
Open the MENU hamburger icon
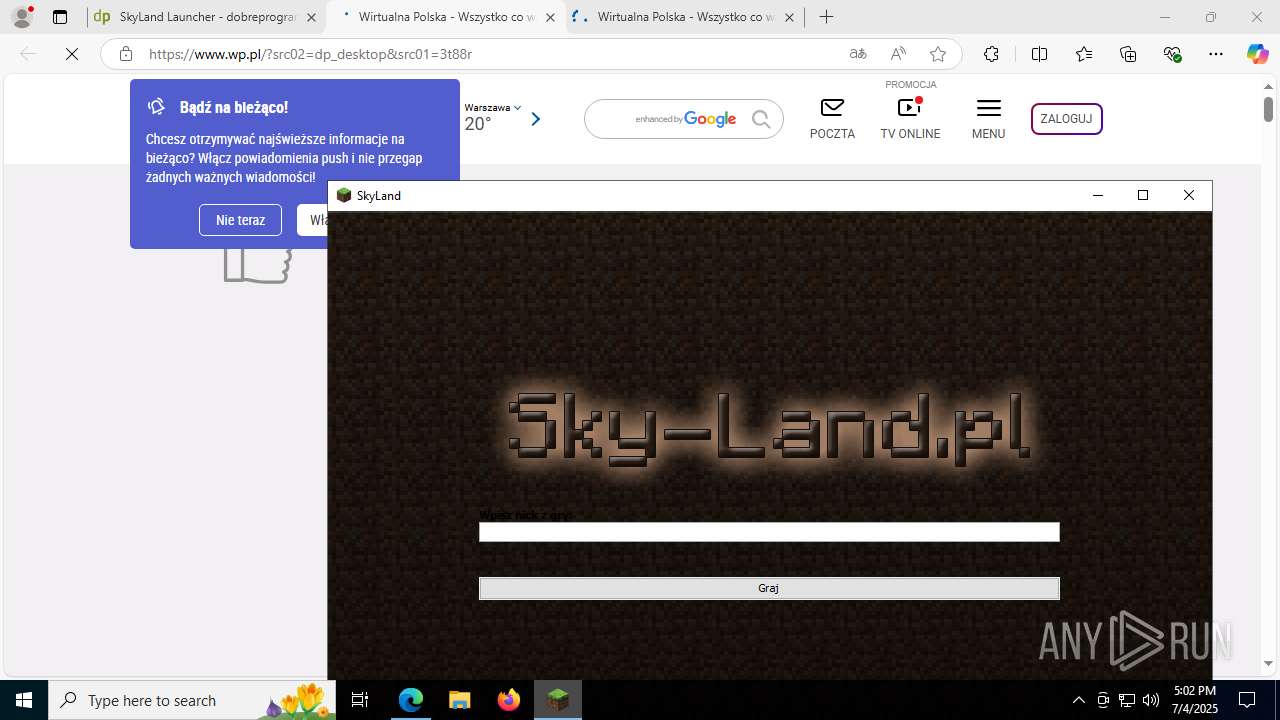[x=988, y=118]
